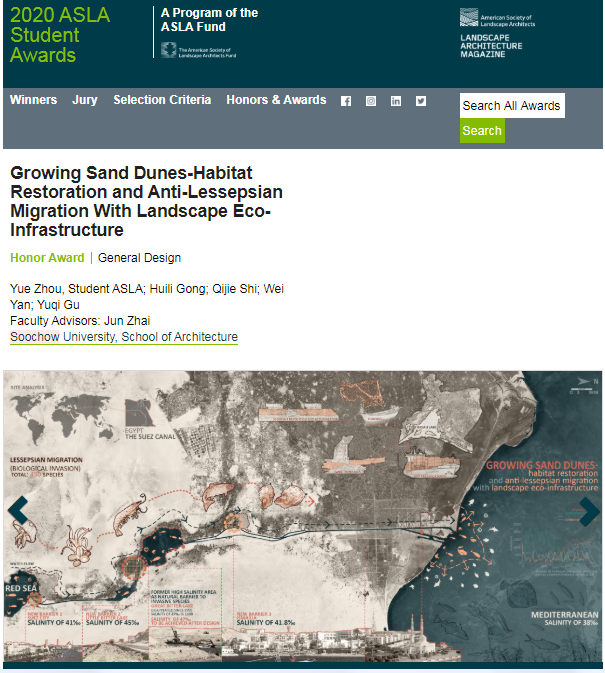Open the Selection Criteria page
This screenshot has height=673, width=605.
point(162,100)
